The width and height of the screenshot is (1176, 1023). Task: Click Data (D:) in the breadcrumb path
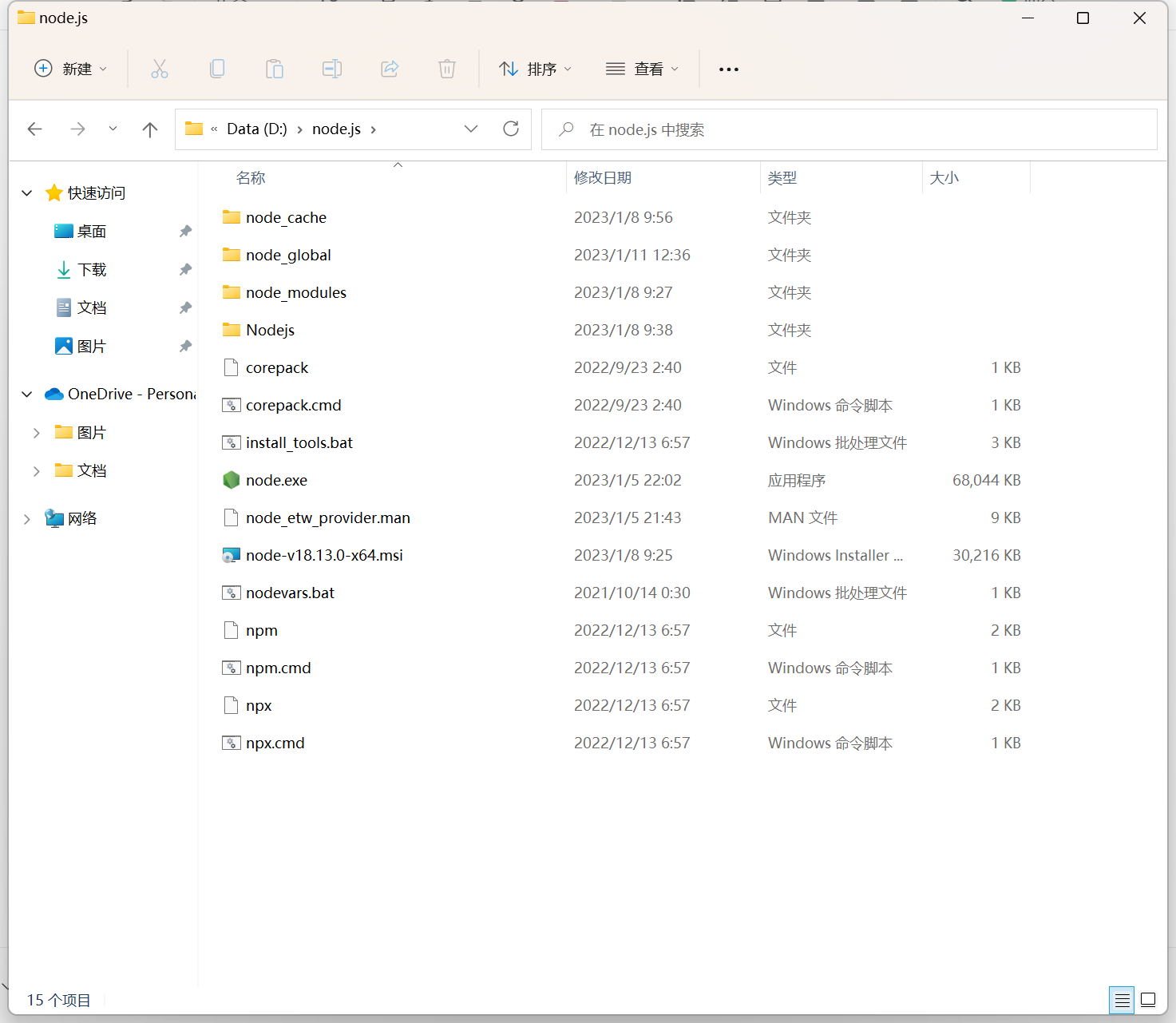point(256,129)
